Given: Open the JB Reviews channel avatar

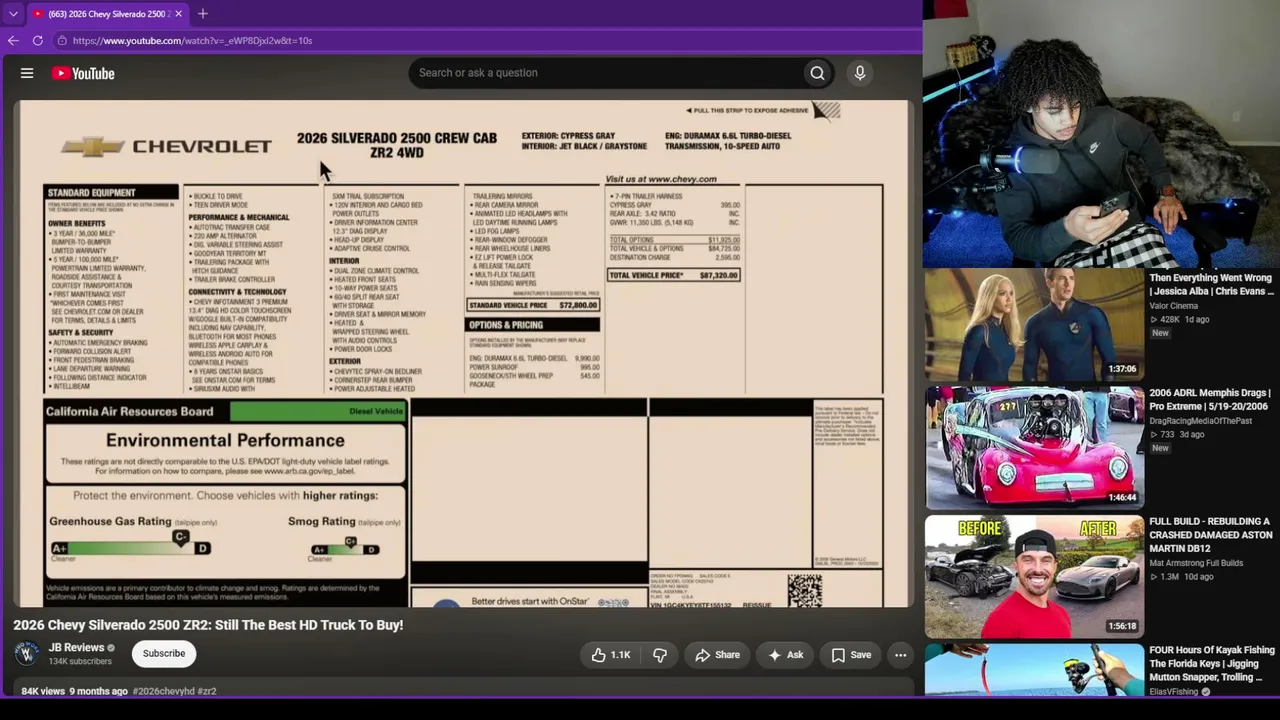Looking at the screenshot, I should tap(27, 654).
